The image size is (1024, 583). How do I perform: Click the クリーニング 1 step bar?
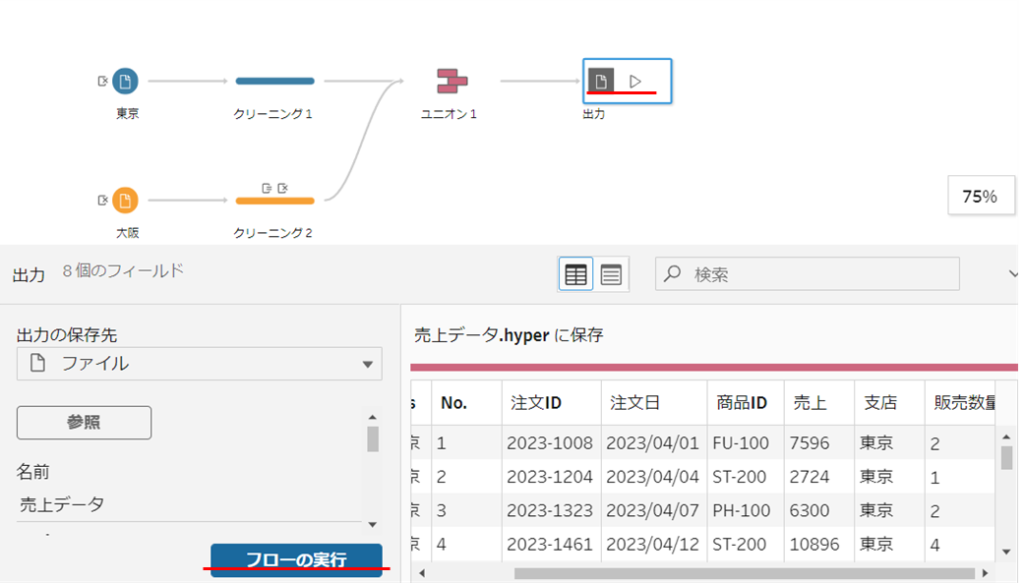pos(275,81)
